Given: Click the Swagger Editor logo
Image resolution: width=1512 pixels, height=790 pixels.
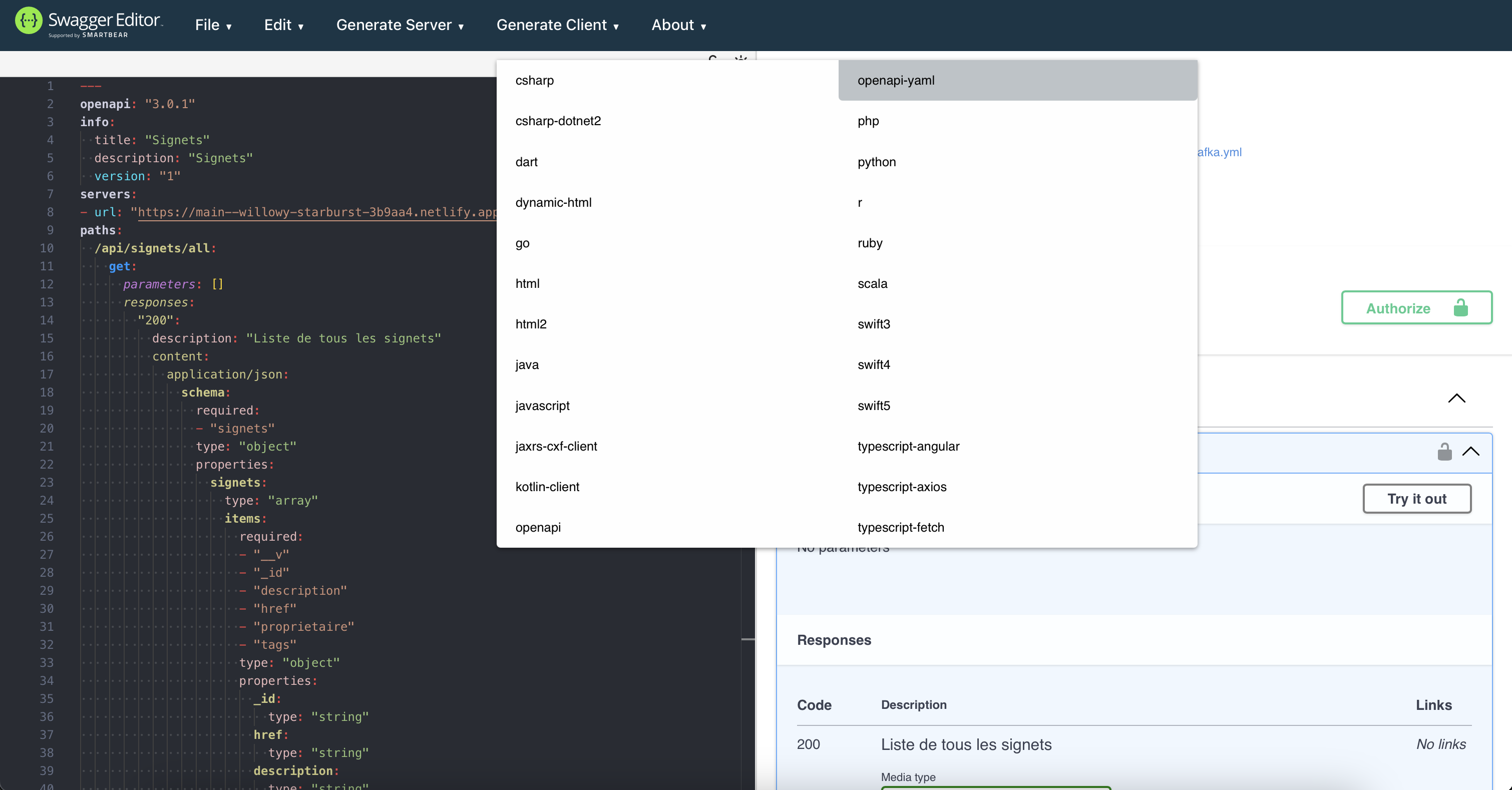Looking at the screenshot, I should (88, 24).
